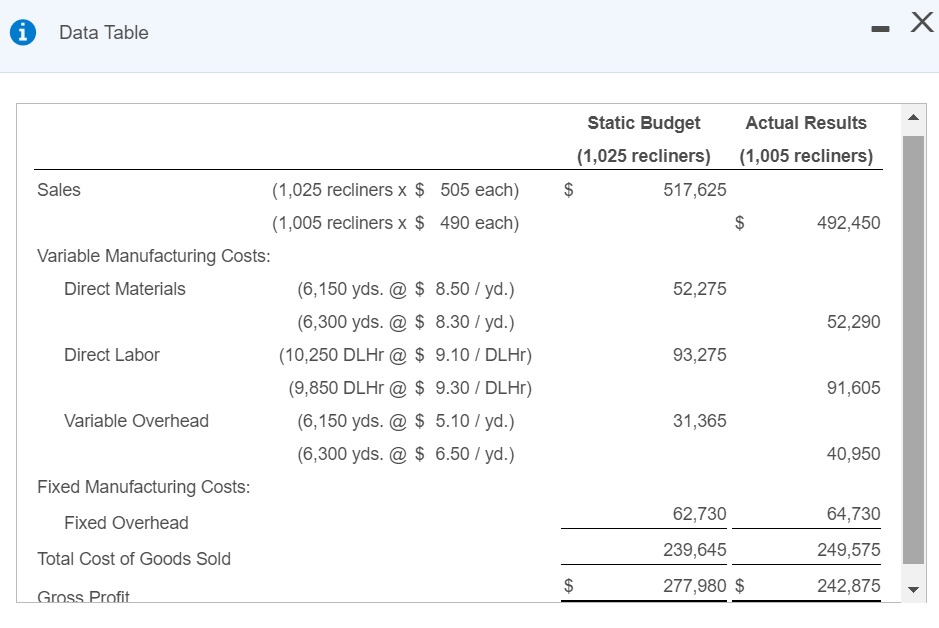
Task: Click the 492,450 actual sales value
Action: point(849,223)
